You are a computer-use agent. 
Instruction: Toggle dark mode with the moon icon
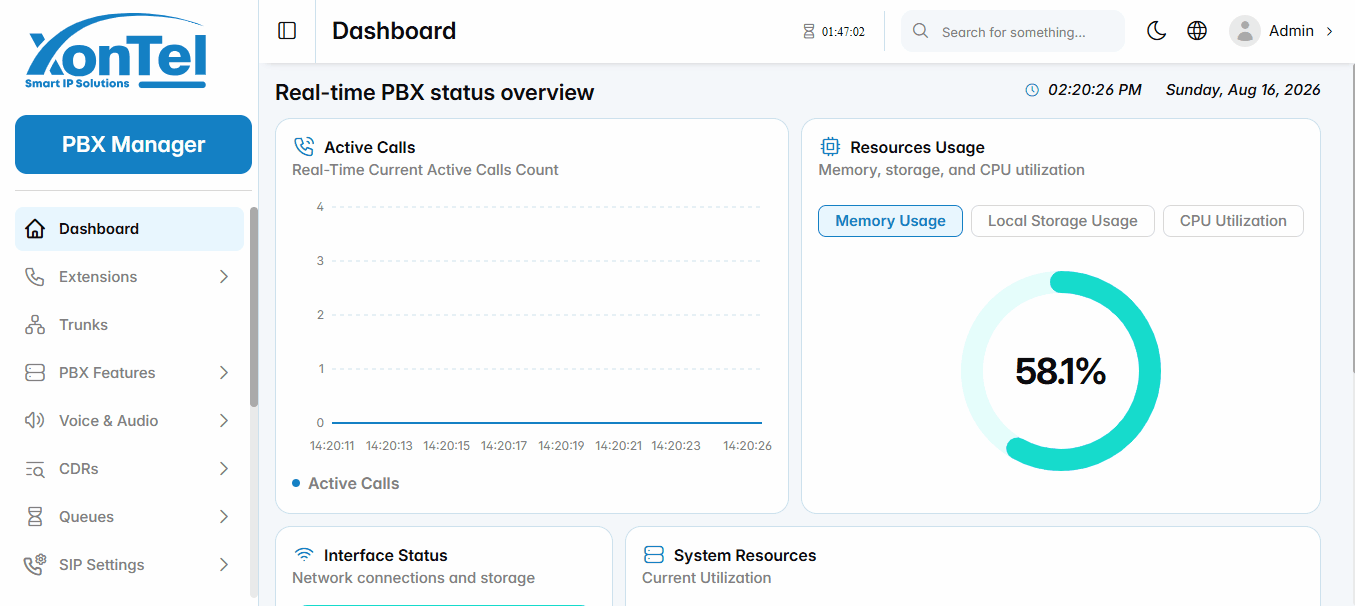[x=1156, y=31]
